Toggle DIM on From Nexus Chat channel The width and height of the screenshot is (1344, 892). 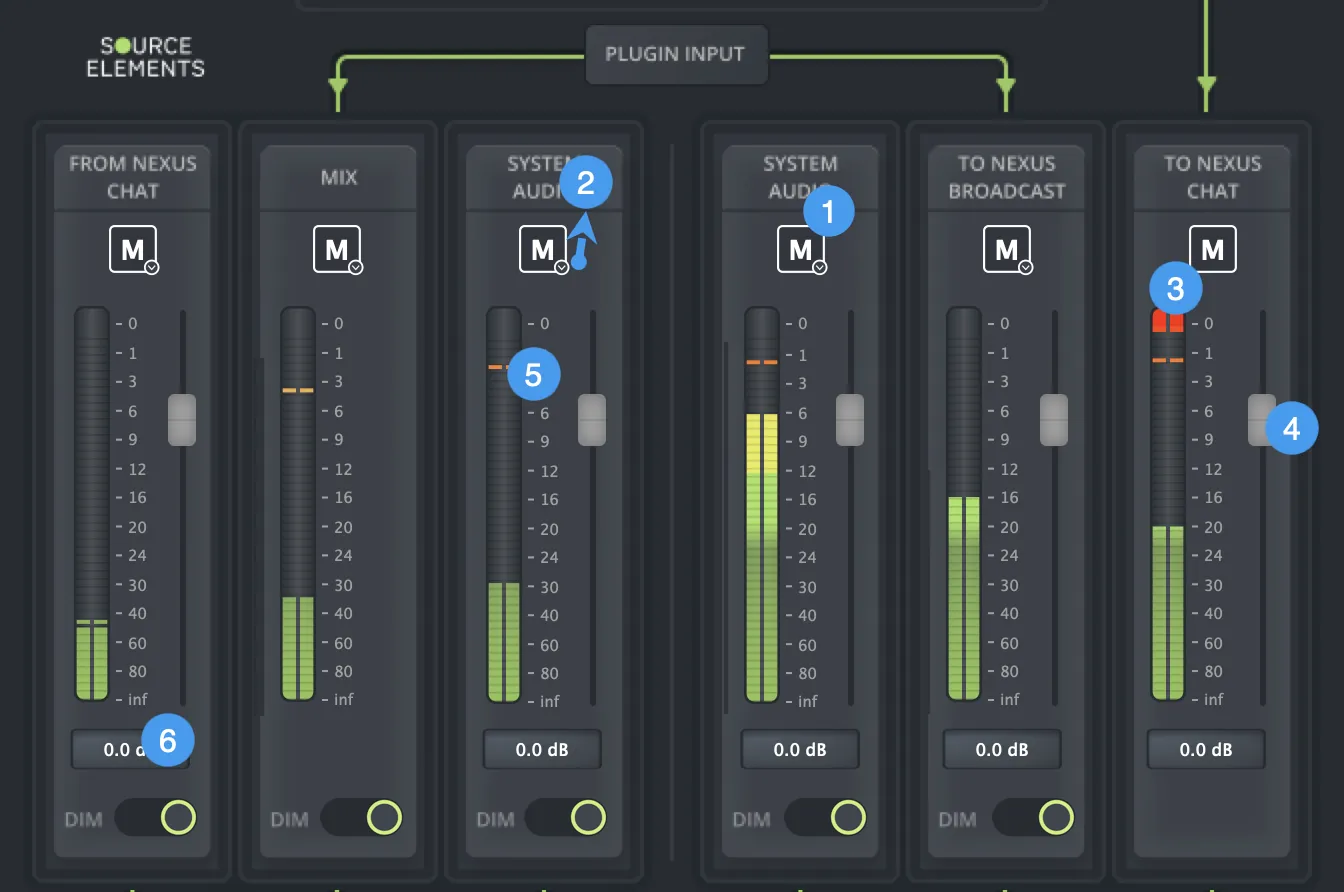pyautogui.click(x=156, y=818)
